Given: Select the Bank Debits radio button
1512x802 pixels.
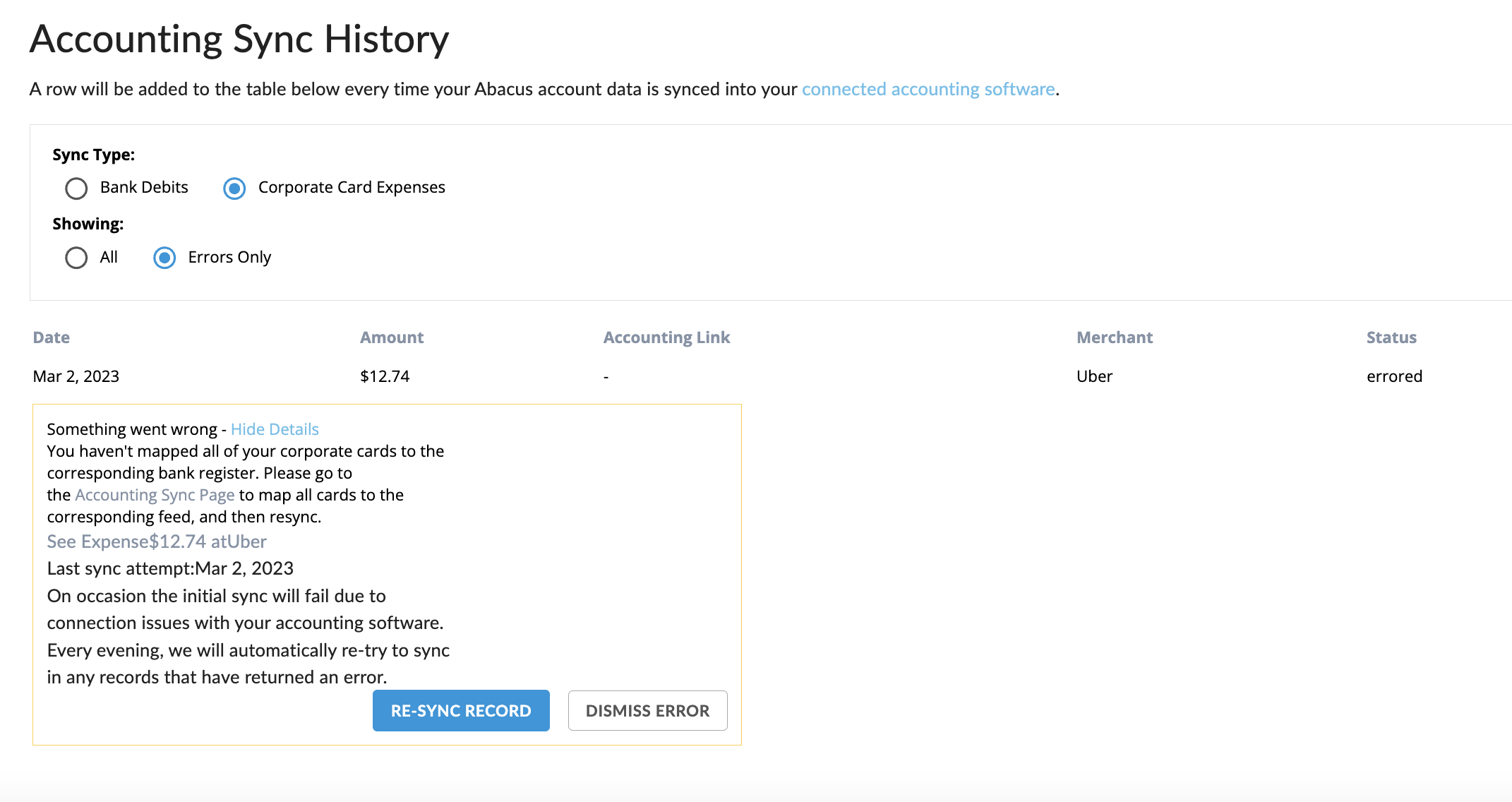Looking at the screenshot, I should point(76,188).
